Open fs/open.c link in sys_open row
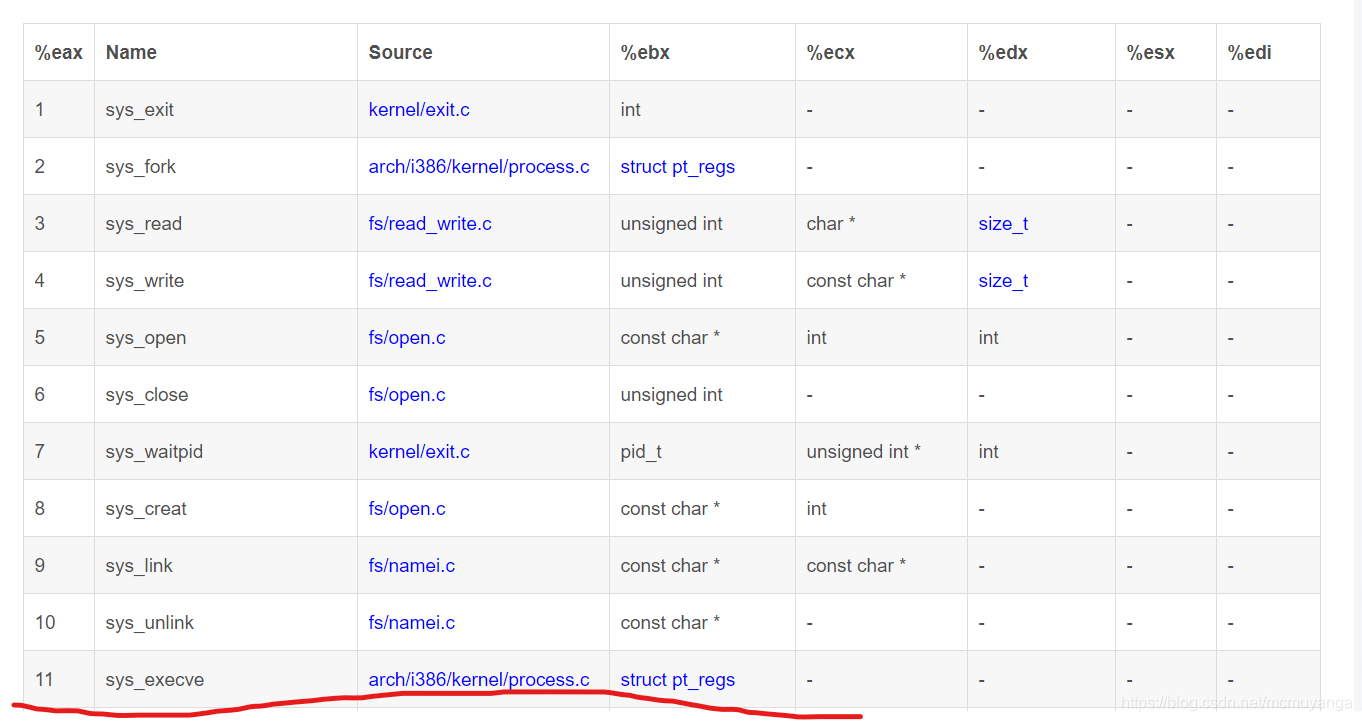This screenshot has width=1362, height=721. [407, 338]
